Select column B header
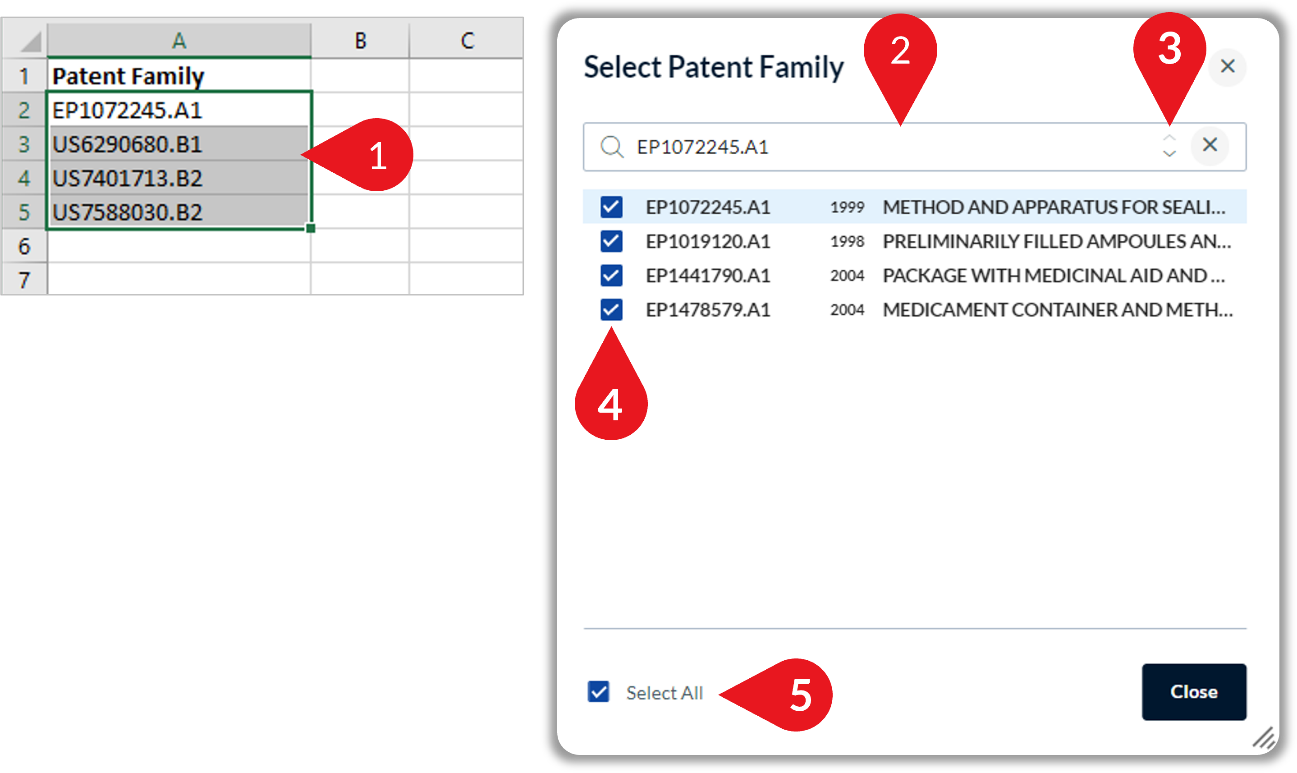 (360, 41)
